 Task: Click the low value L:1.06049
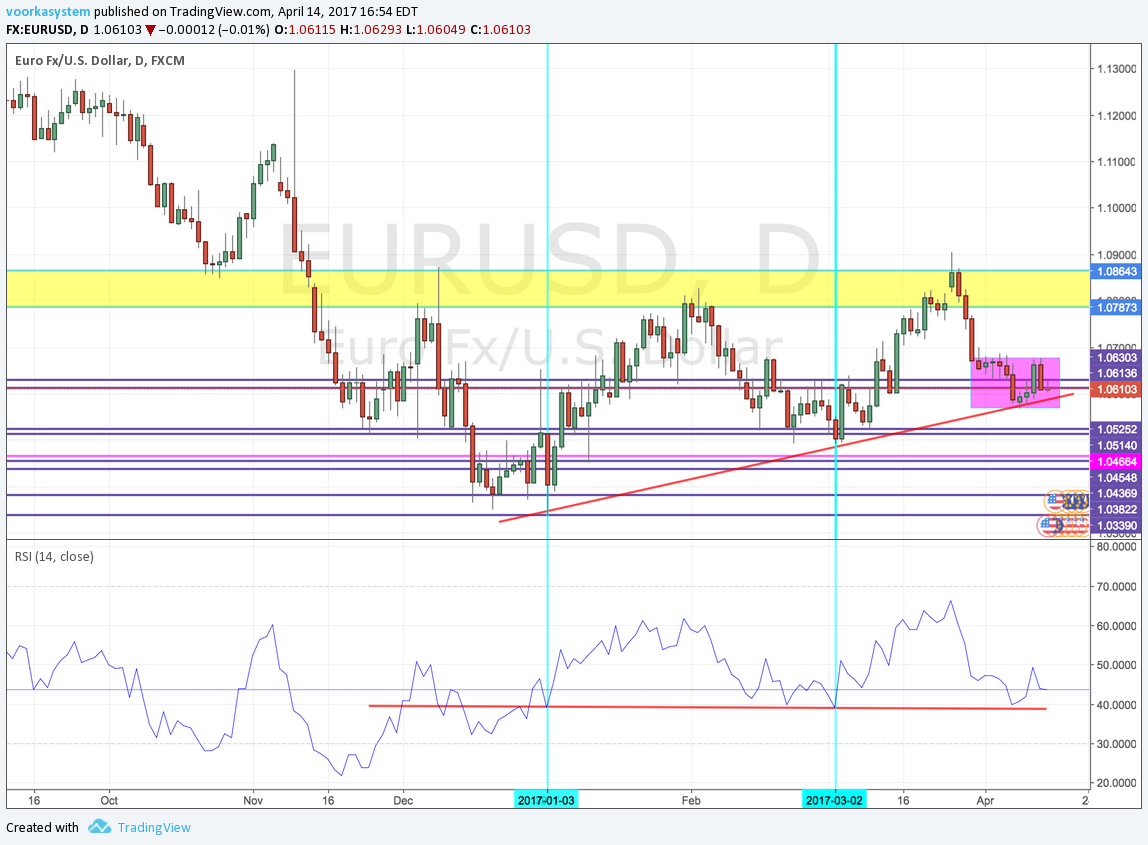pyautogui.click(x=435, y=30)
